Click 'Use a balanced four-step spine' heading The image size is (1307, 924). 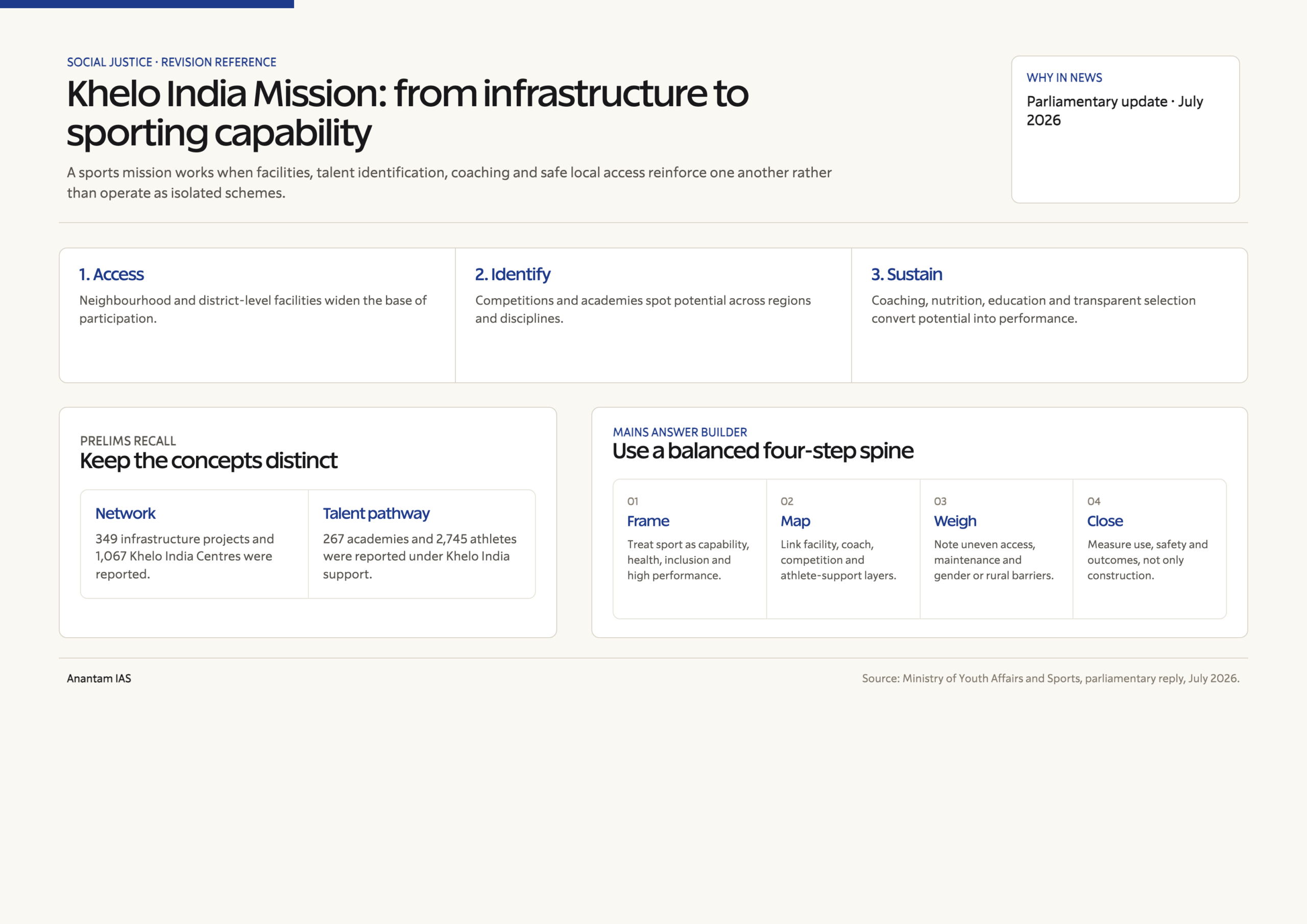point(763,451)
